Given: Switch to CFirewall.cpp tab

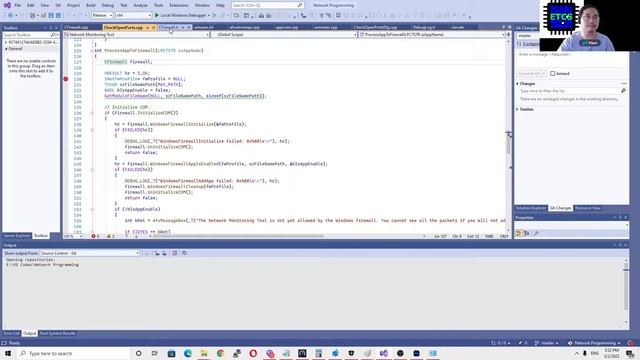Looking at the screenshot, I should point(76,27).
